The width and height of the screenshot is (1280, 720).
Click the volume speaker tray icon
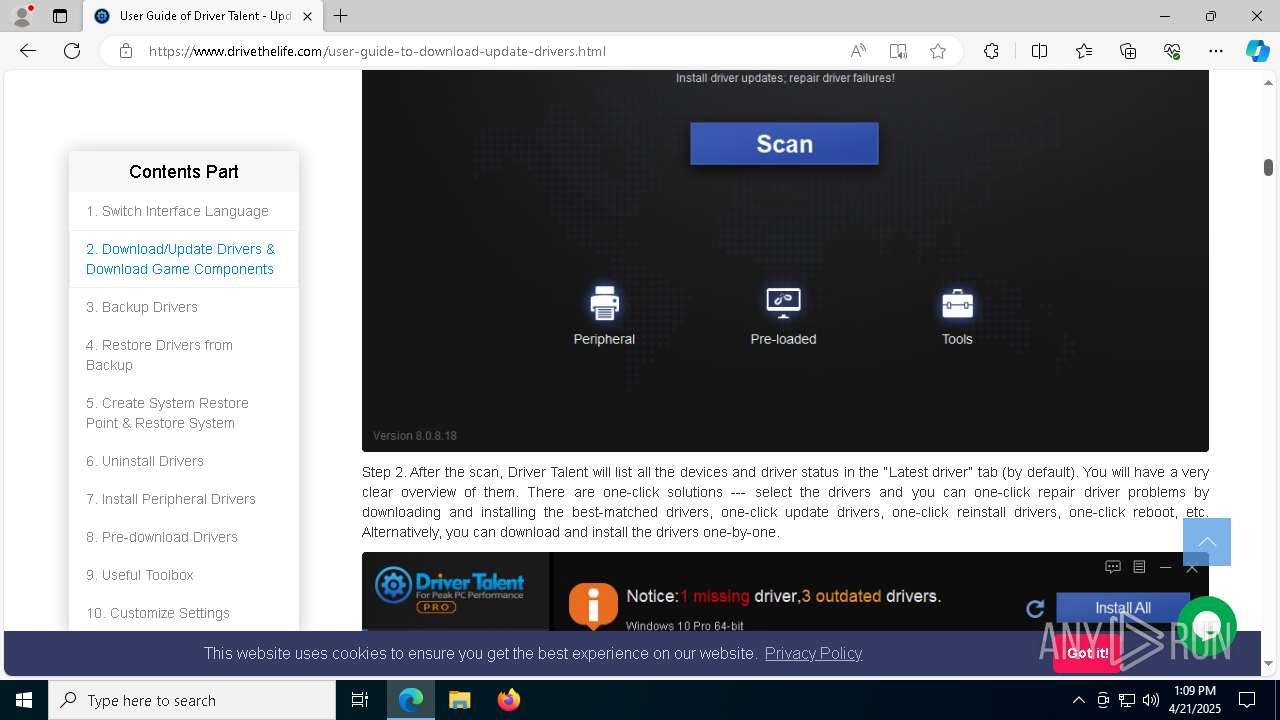pos(1151,700)
